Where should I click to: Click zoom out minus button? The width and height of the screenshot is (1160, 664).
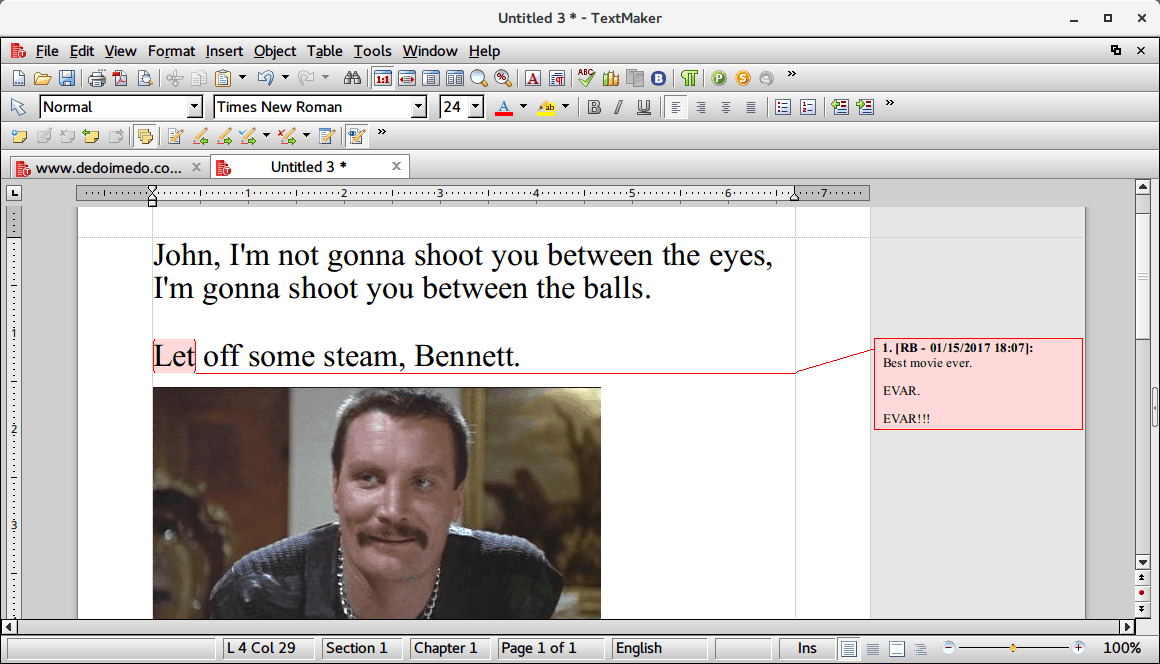(948, 648)
